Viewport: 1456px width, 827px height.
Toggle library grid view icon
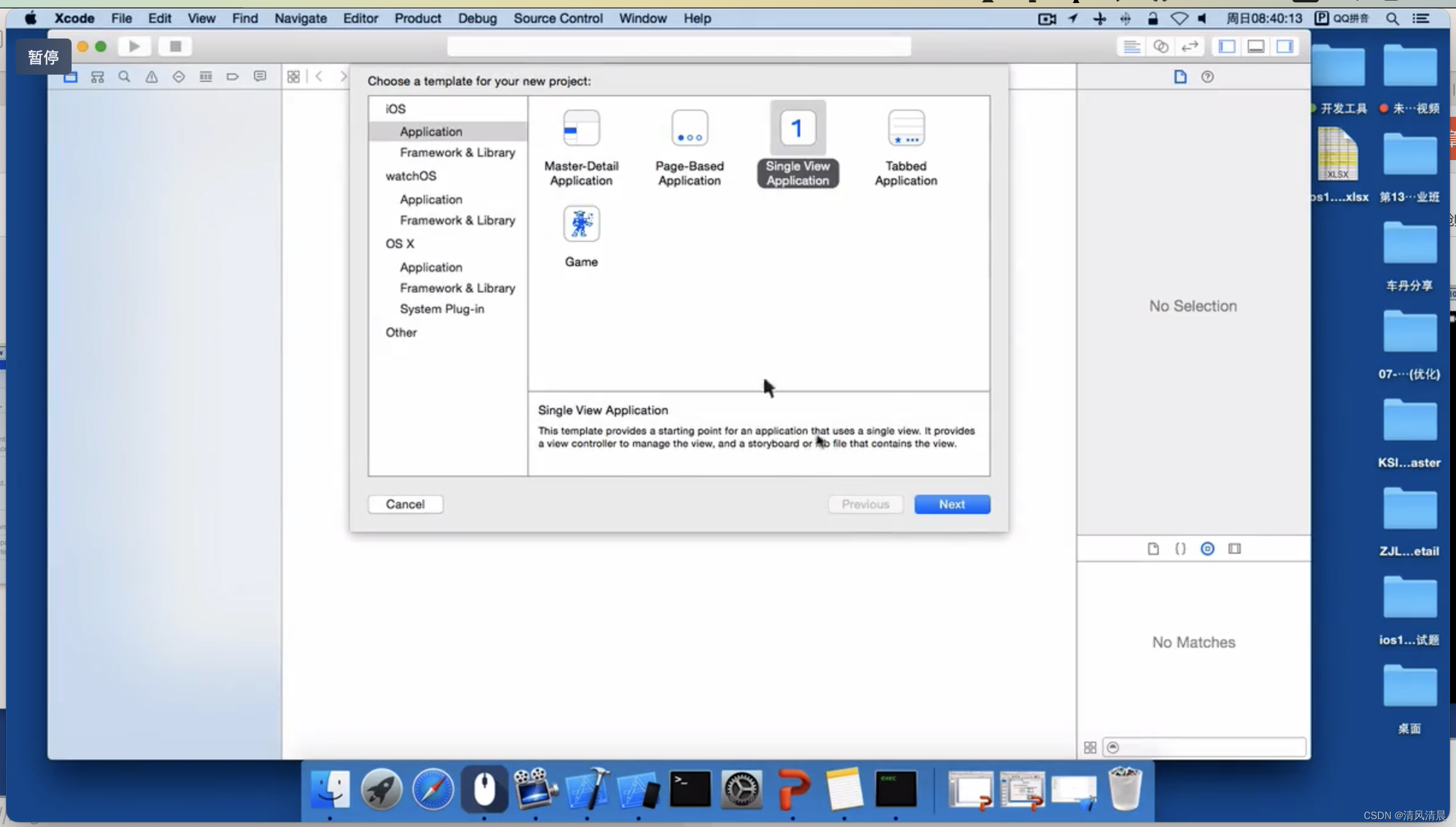pos(1090,747)
